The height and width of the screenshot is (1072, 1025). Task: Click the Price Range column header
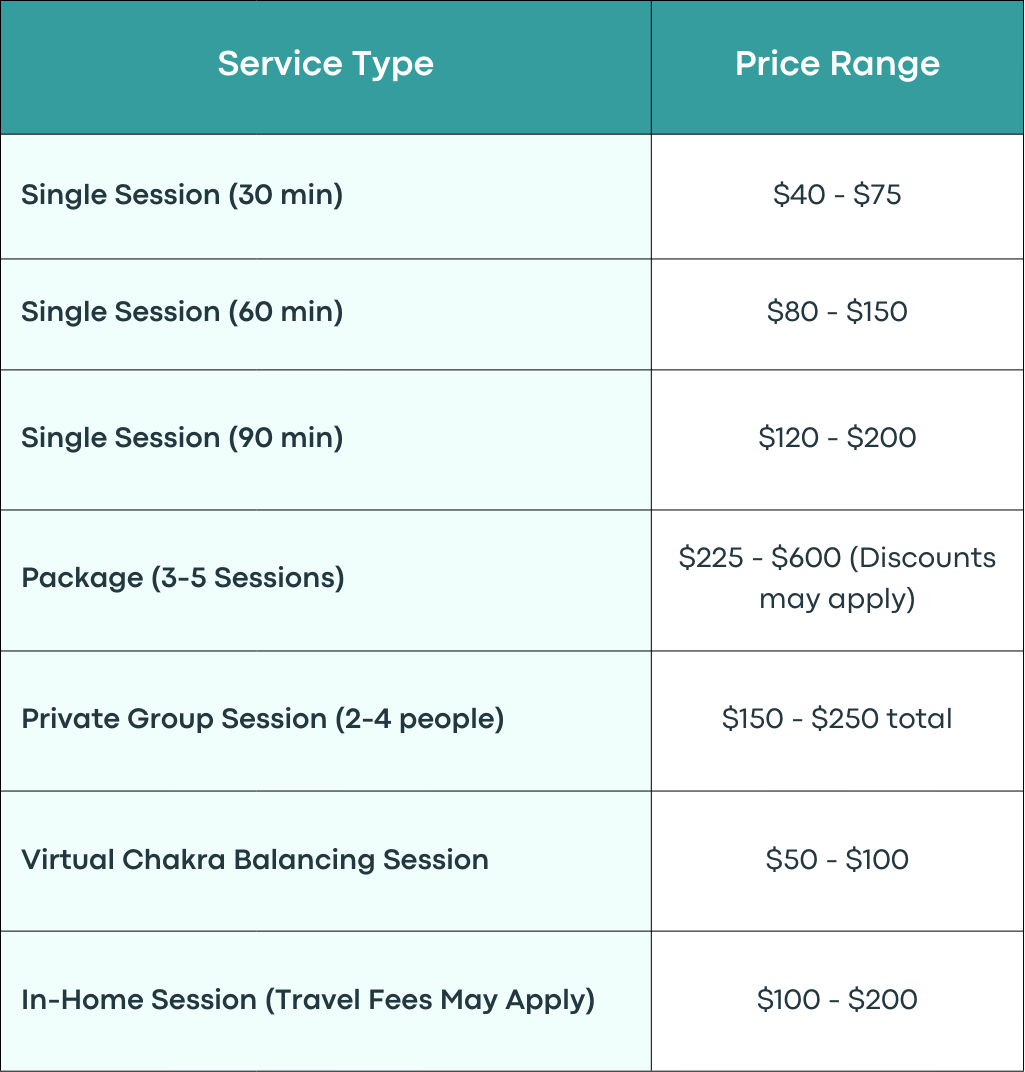coord(837,64)
